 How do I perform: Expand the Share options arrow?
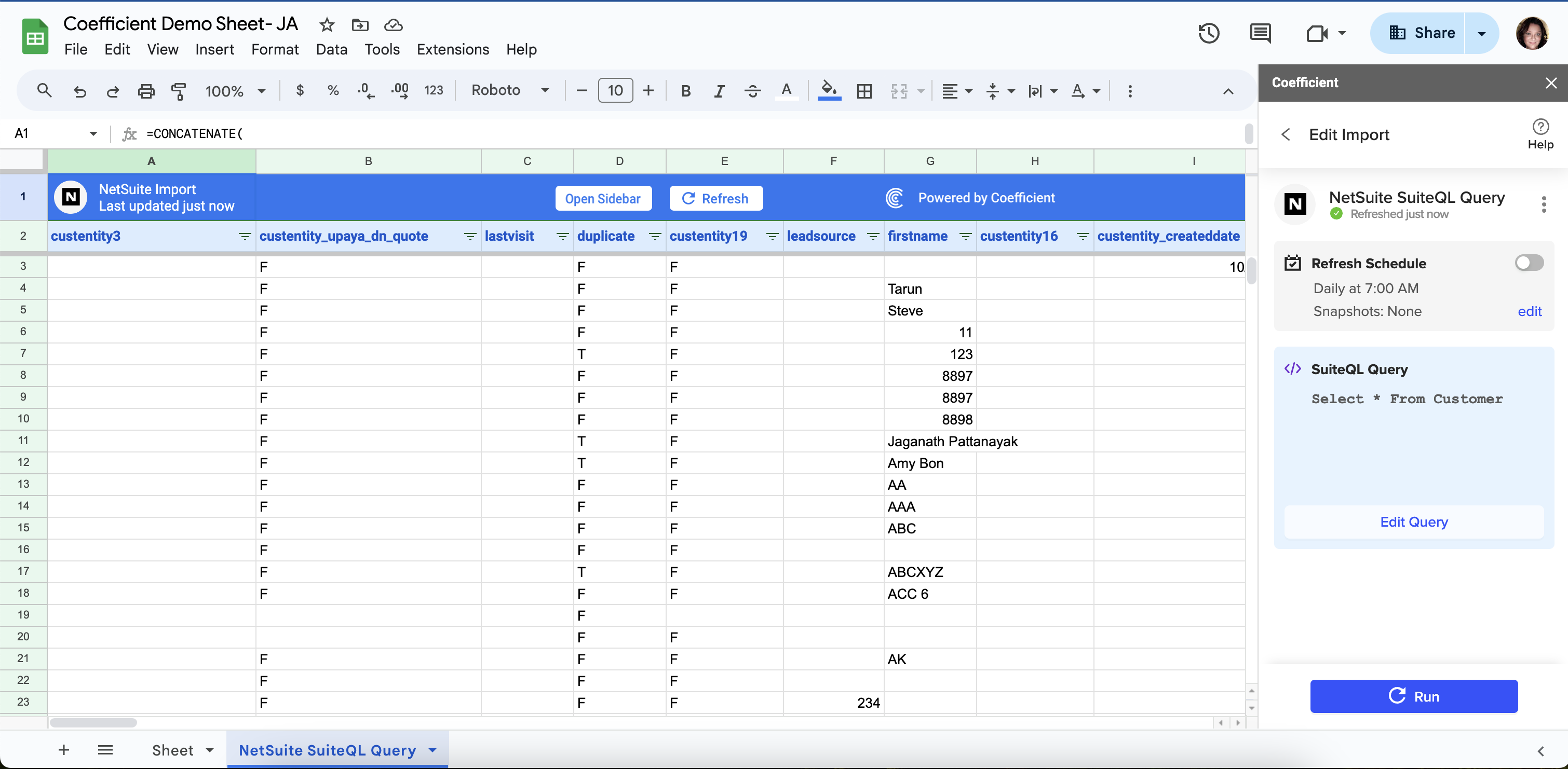click(1482, 33)
